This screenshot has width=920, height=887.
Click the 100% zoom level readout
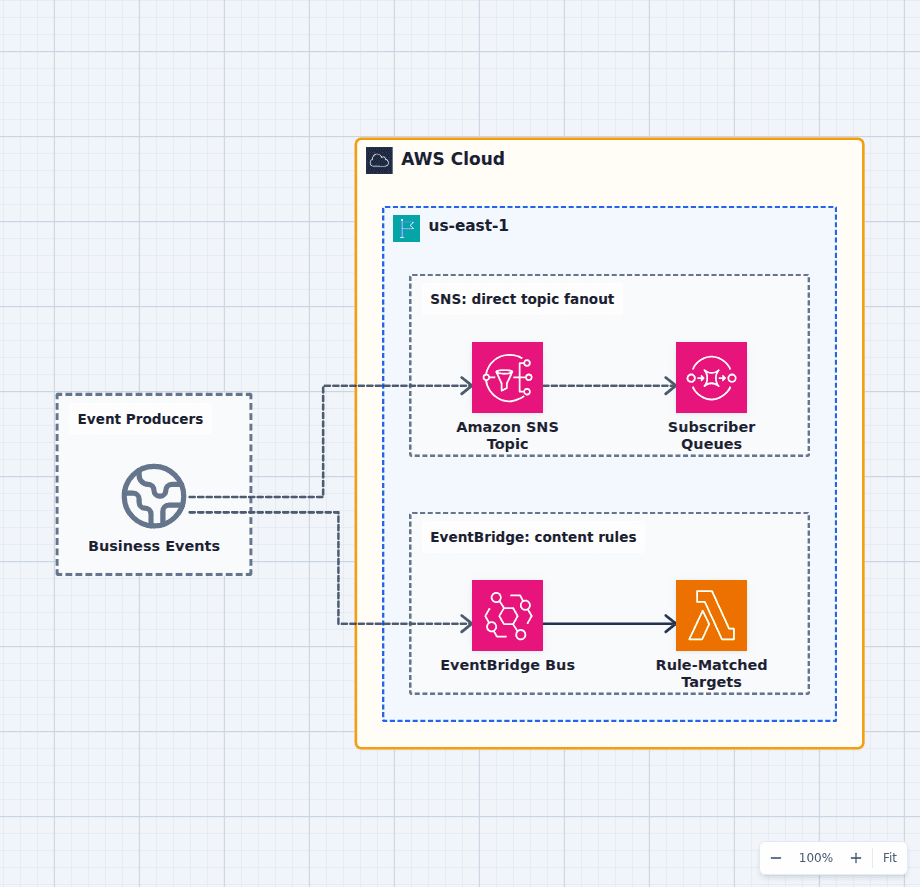pyautogui.click(x=816, y=858)
